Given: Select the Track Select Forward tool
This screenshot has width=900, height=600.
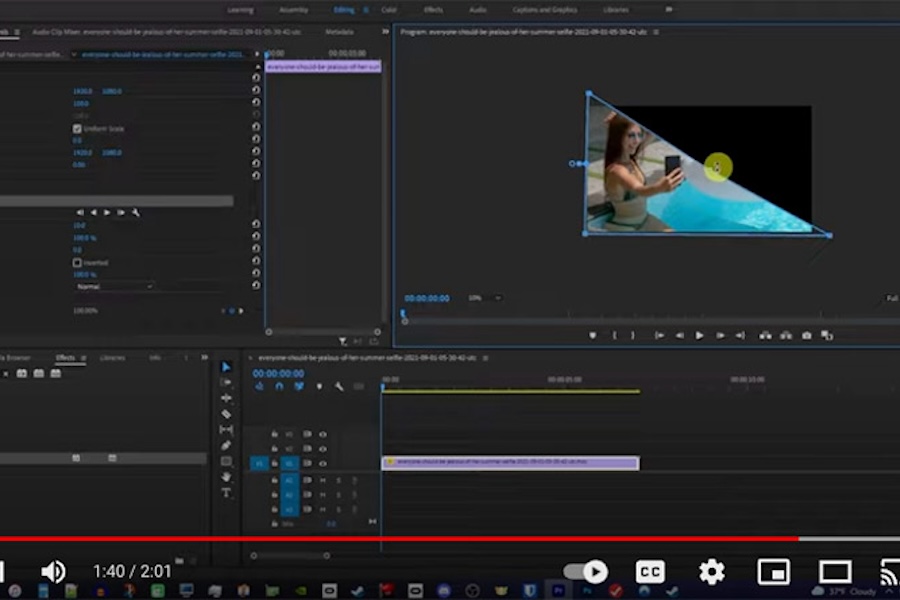Looking at the screenshot, I should coord(226,382).
